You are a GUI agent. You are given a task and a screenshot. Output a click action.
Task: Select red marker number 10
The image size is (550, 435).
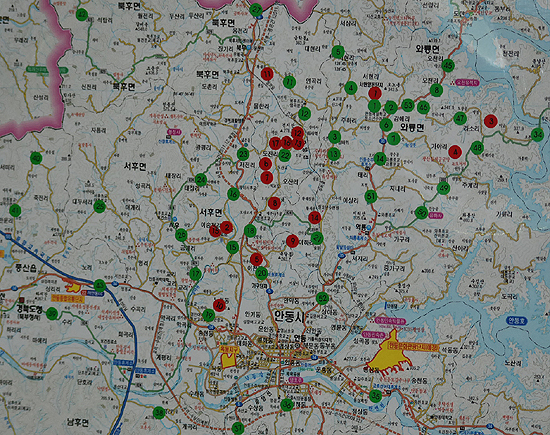tap(220, 305)
